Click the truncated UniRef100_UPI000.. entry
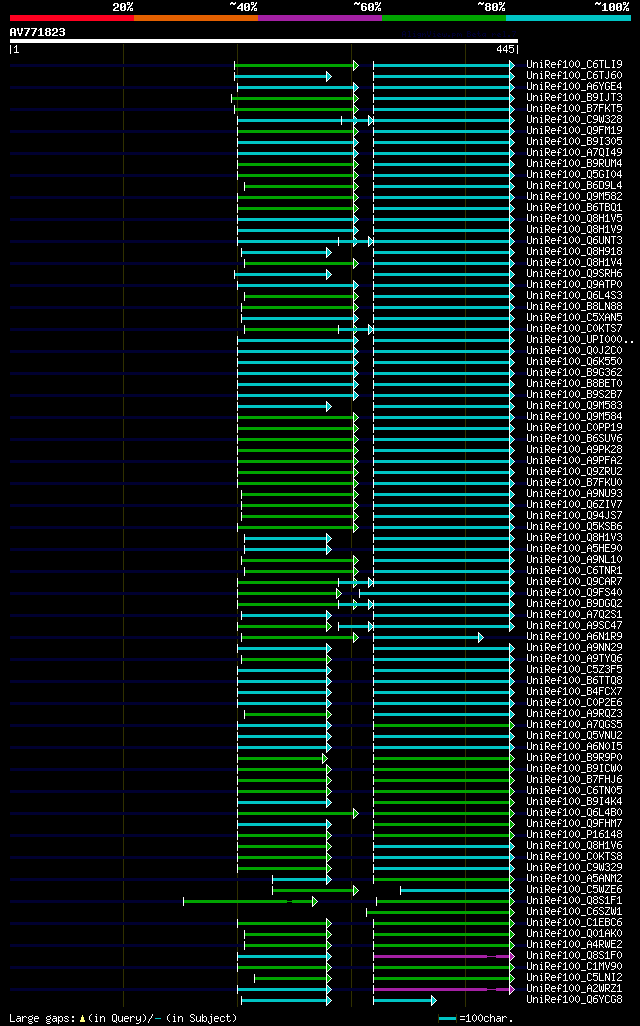 [580, 340]
